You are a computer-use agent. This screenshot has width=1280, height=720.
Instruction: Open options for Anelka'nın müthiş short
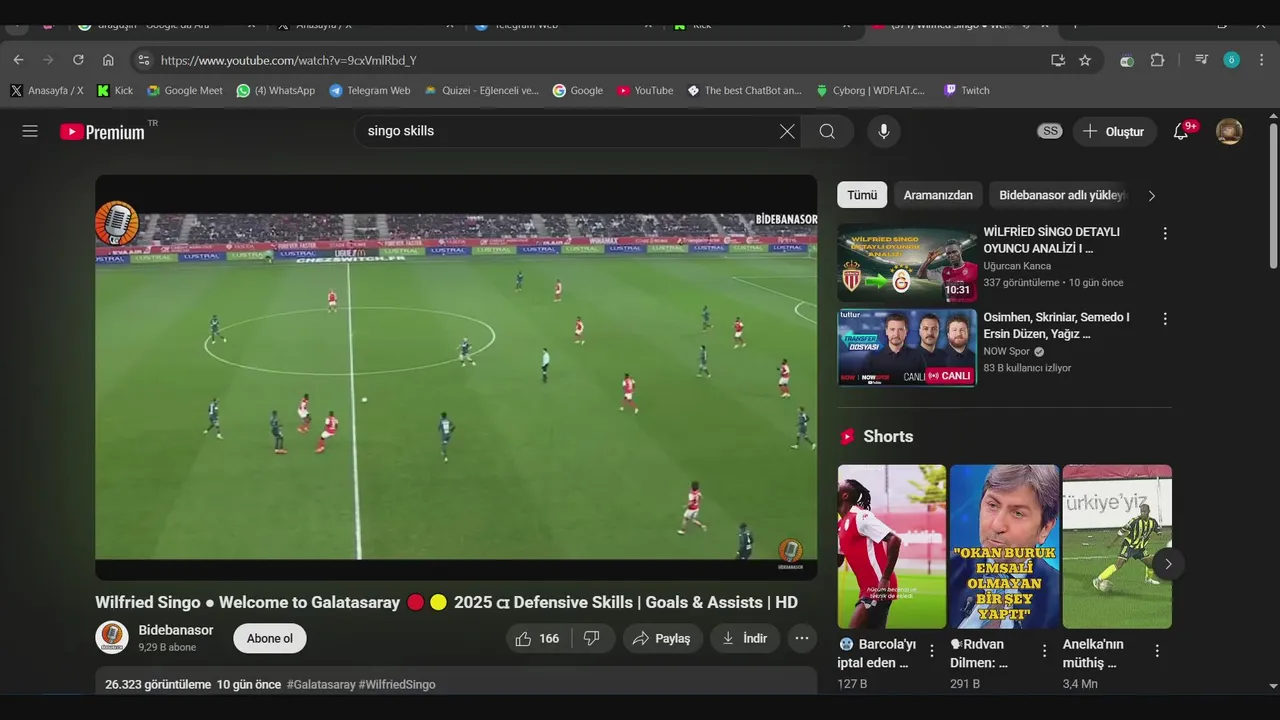pyautogui.click(x=1157, y=651)
